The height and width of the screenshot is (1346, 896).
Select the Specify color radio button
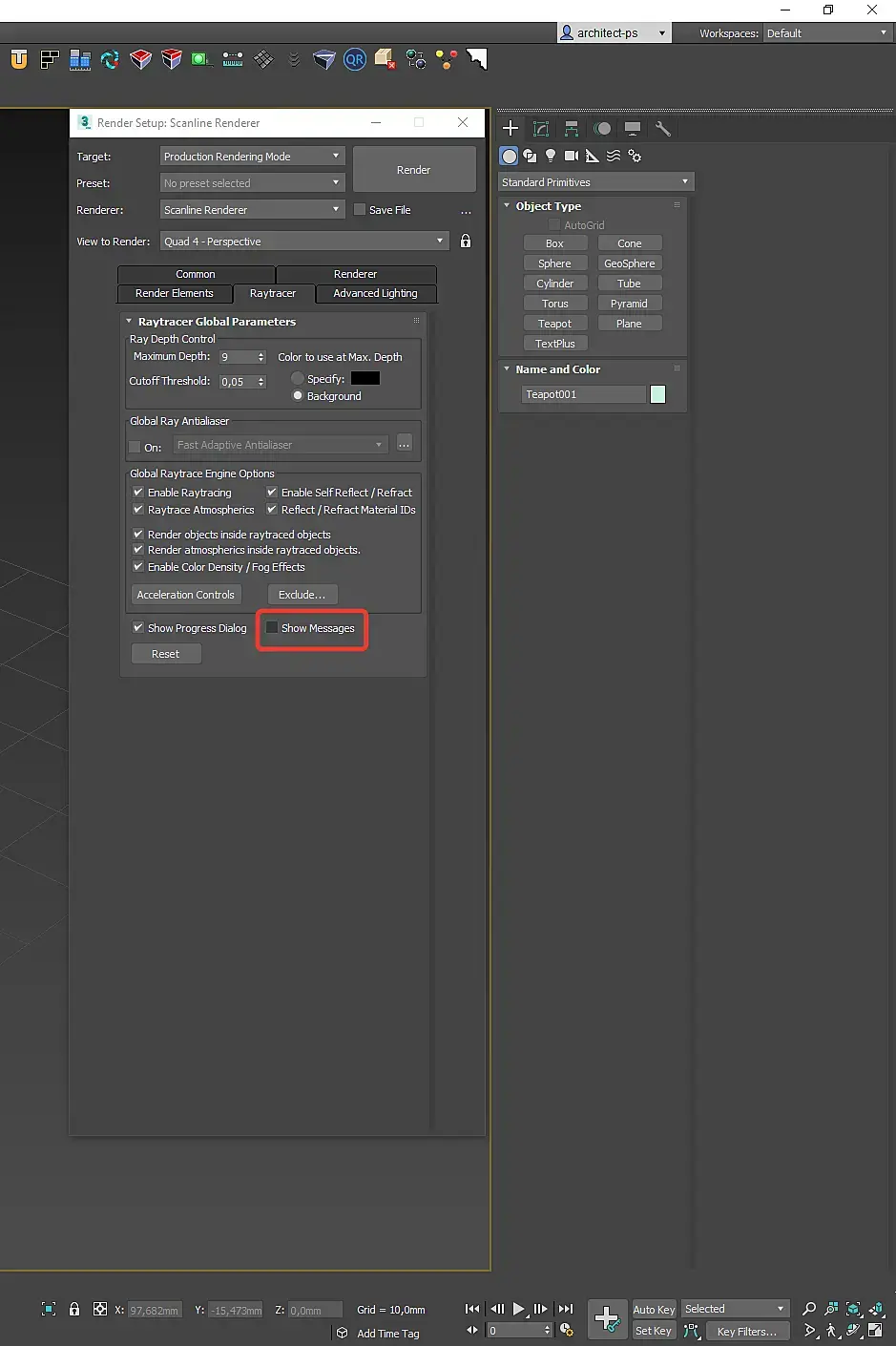pyautogui.click(x=298, y=379)
